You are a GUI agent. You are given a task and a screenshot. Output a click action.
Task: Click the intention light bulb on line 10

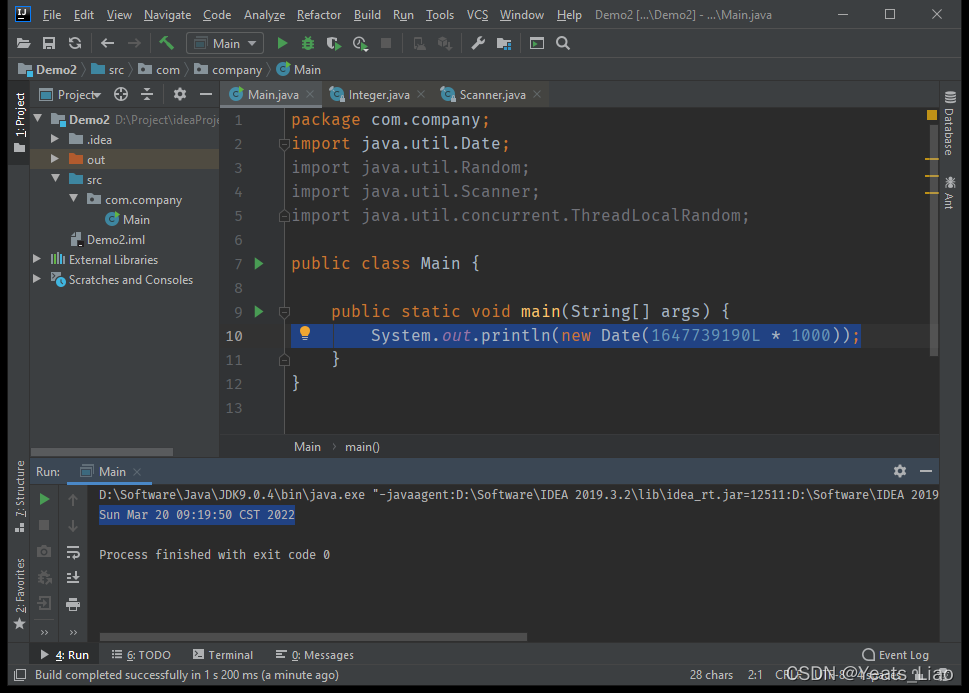point(305,334)
